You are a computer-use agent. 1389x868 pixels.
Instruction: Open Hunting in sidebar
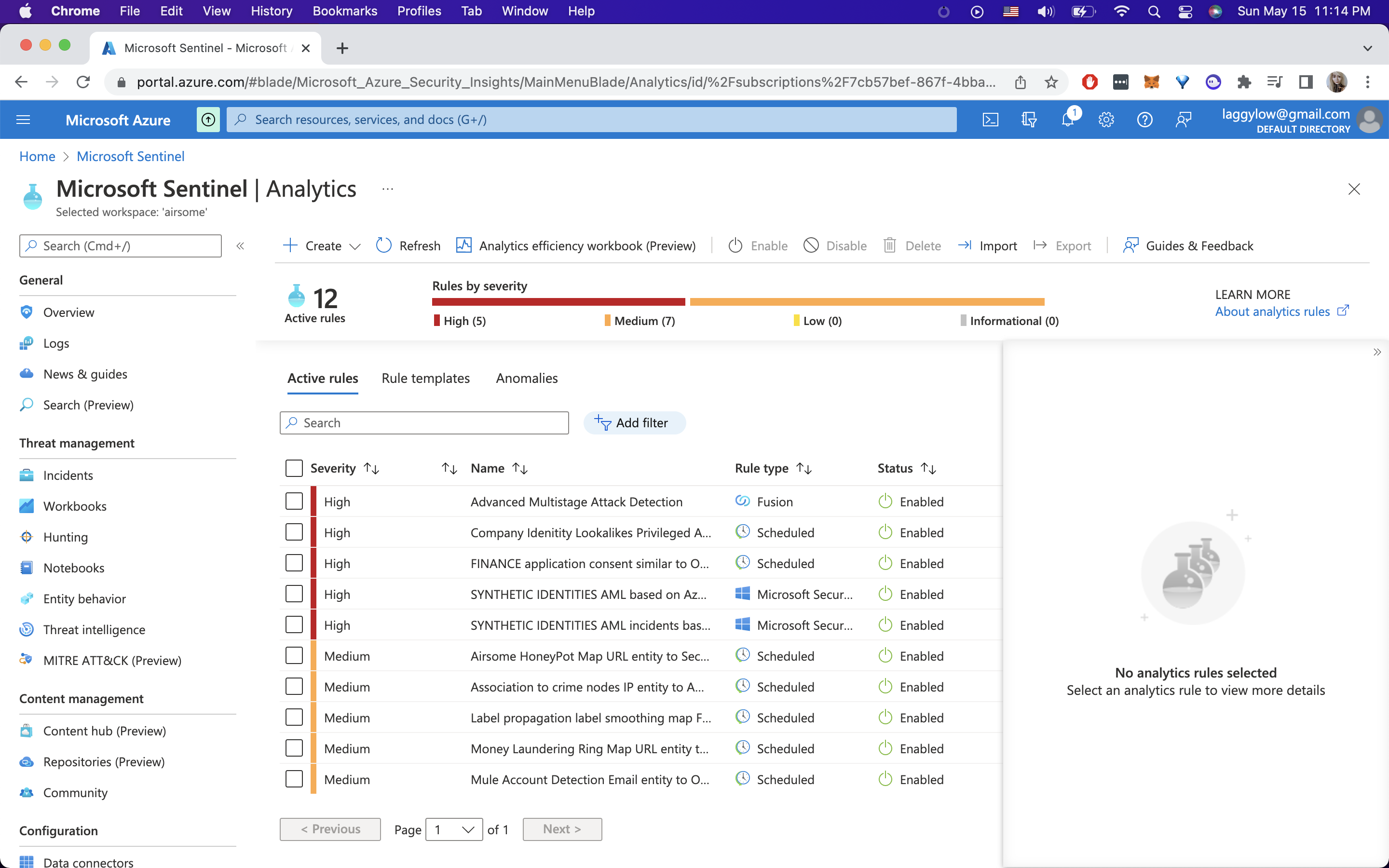click(66, 537)
